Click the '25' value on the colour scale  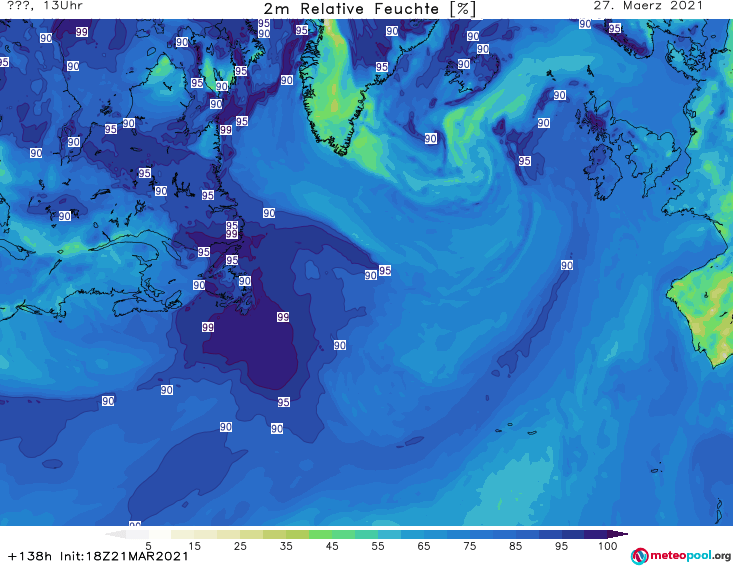coord(240,546)
